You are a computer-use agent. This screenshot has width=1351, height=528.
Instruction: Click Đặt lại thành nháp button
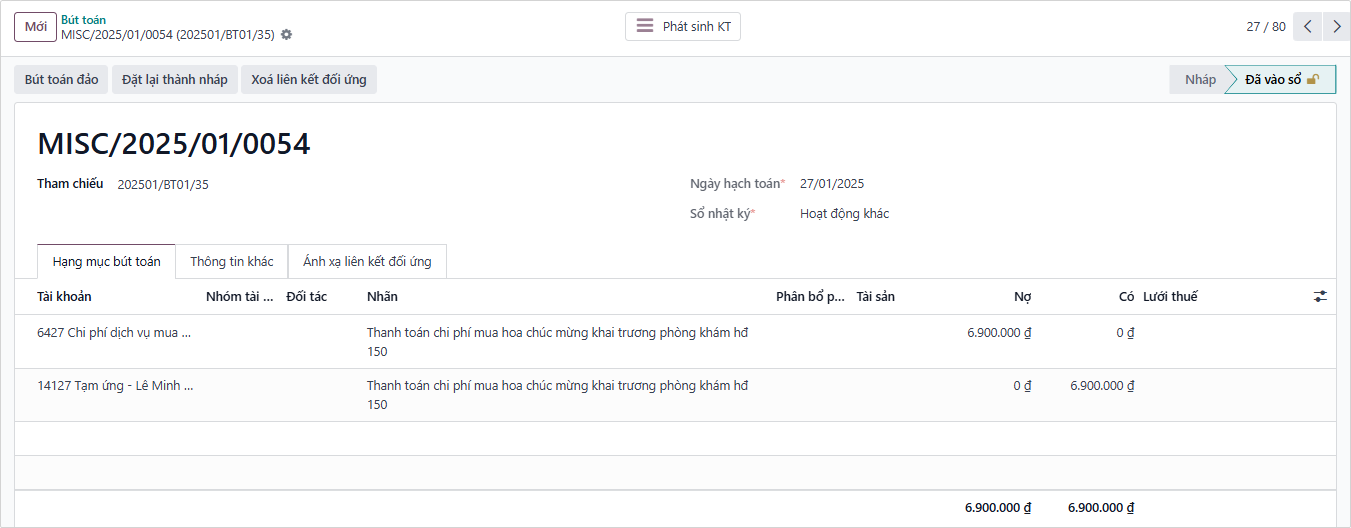[x=175, y=80]
